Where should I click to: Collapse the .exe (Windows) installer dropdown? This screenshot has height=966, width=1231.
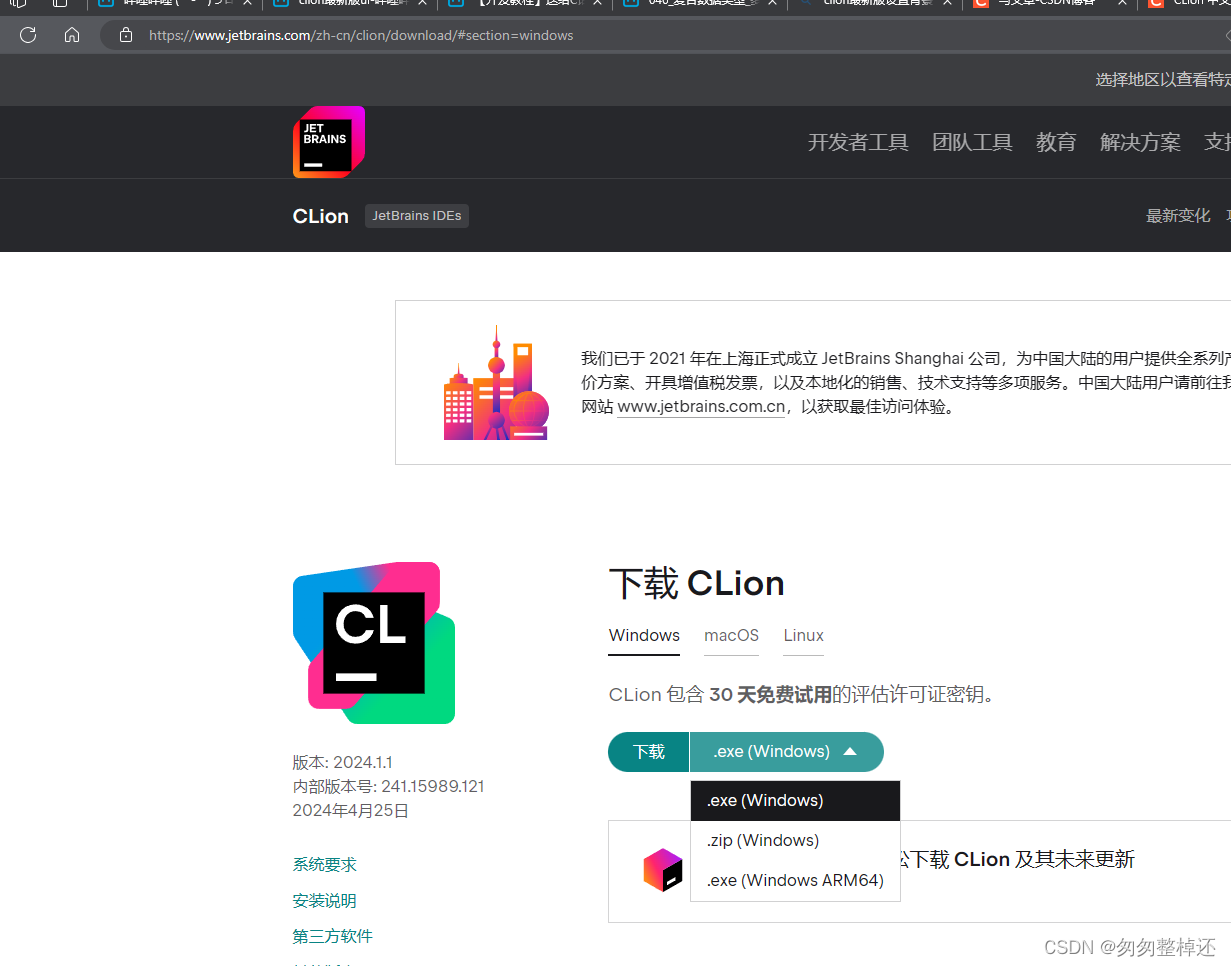[786, 752]
